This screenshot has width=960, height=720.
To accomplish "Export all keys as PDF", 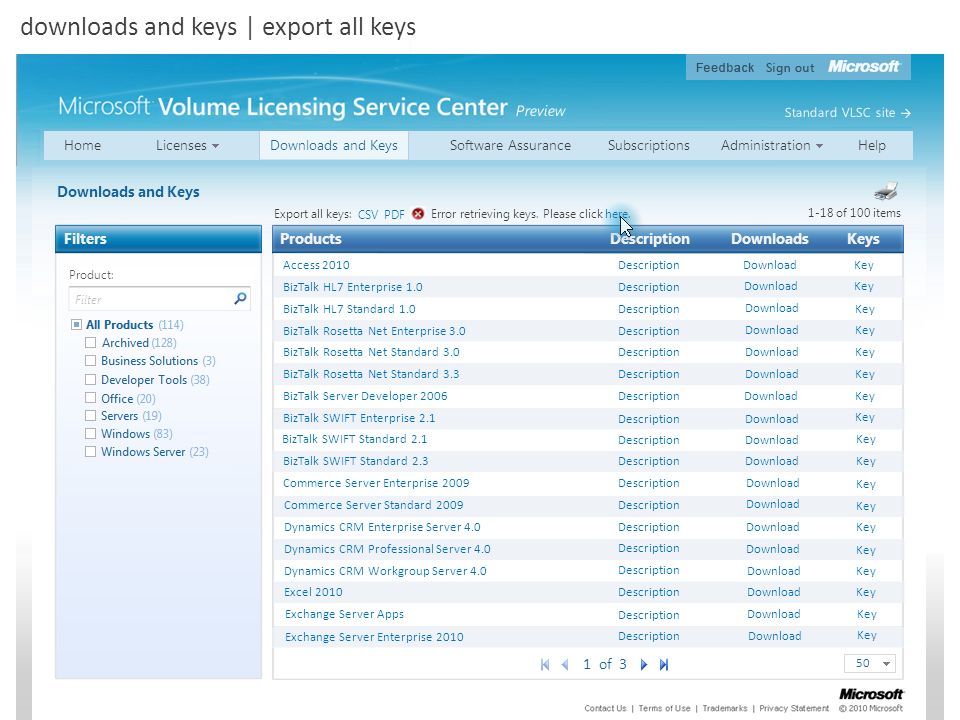I will tap(394, 214).
